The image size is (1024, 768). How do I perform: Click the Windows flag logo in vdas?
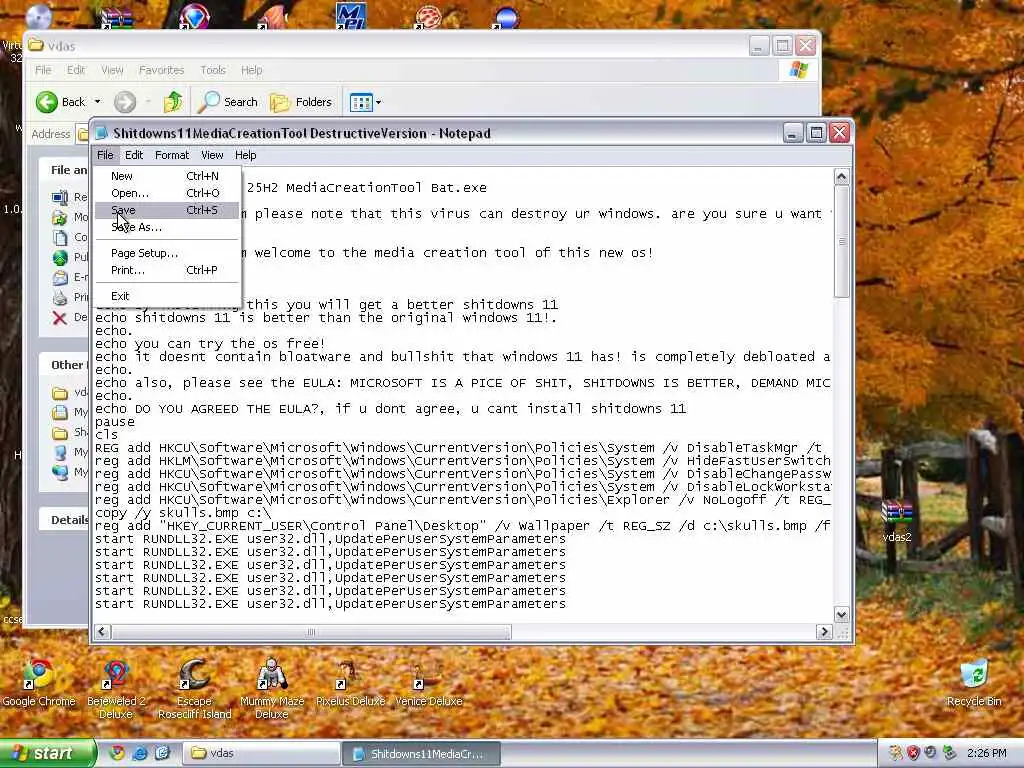point(799,70)
